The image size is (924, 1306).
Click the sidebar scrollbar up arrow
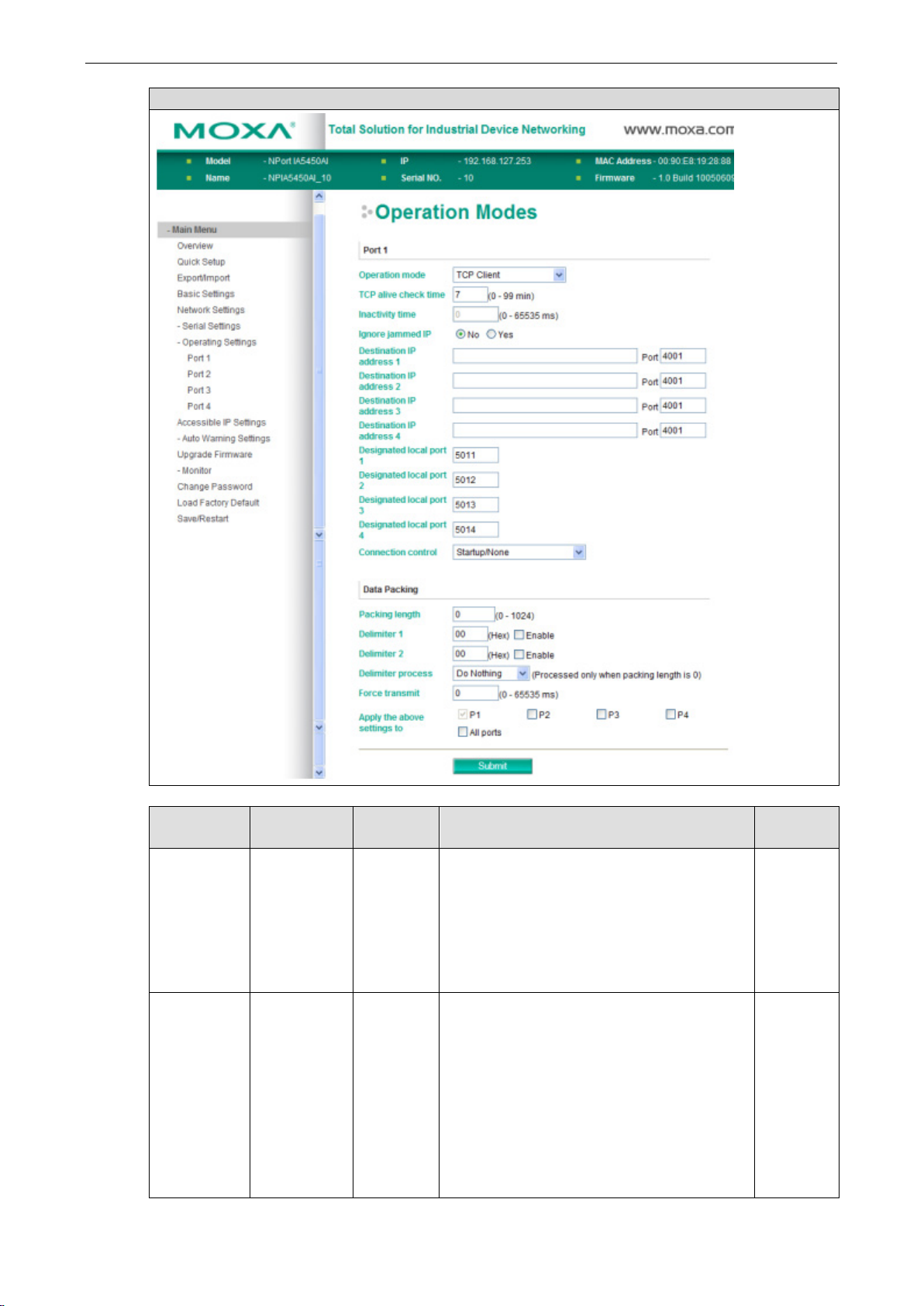319,197
